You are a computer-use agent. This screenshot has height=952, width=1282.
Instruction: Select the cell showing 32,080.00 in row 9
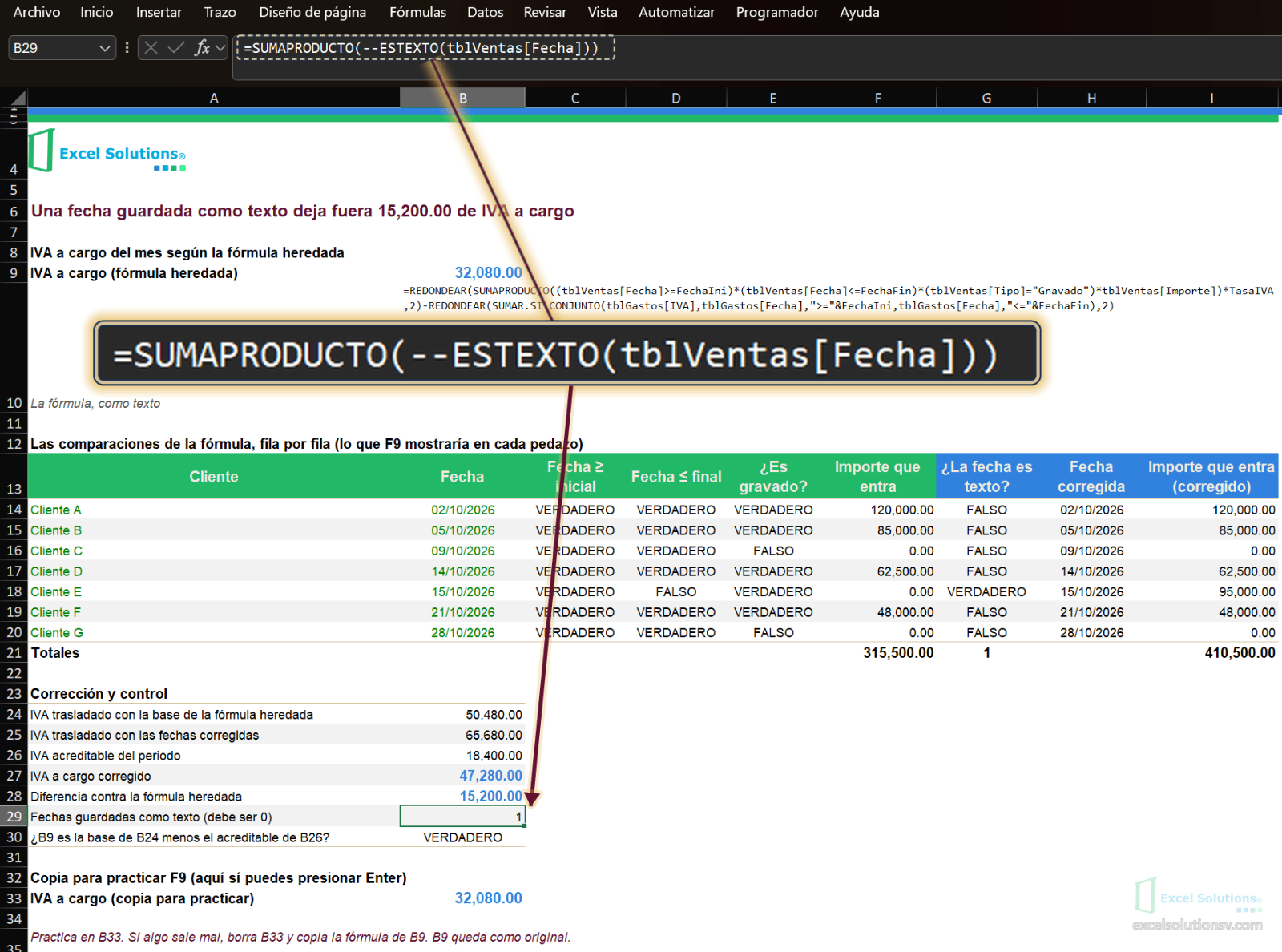(462, 273)
